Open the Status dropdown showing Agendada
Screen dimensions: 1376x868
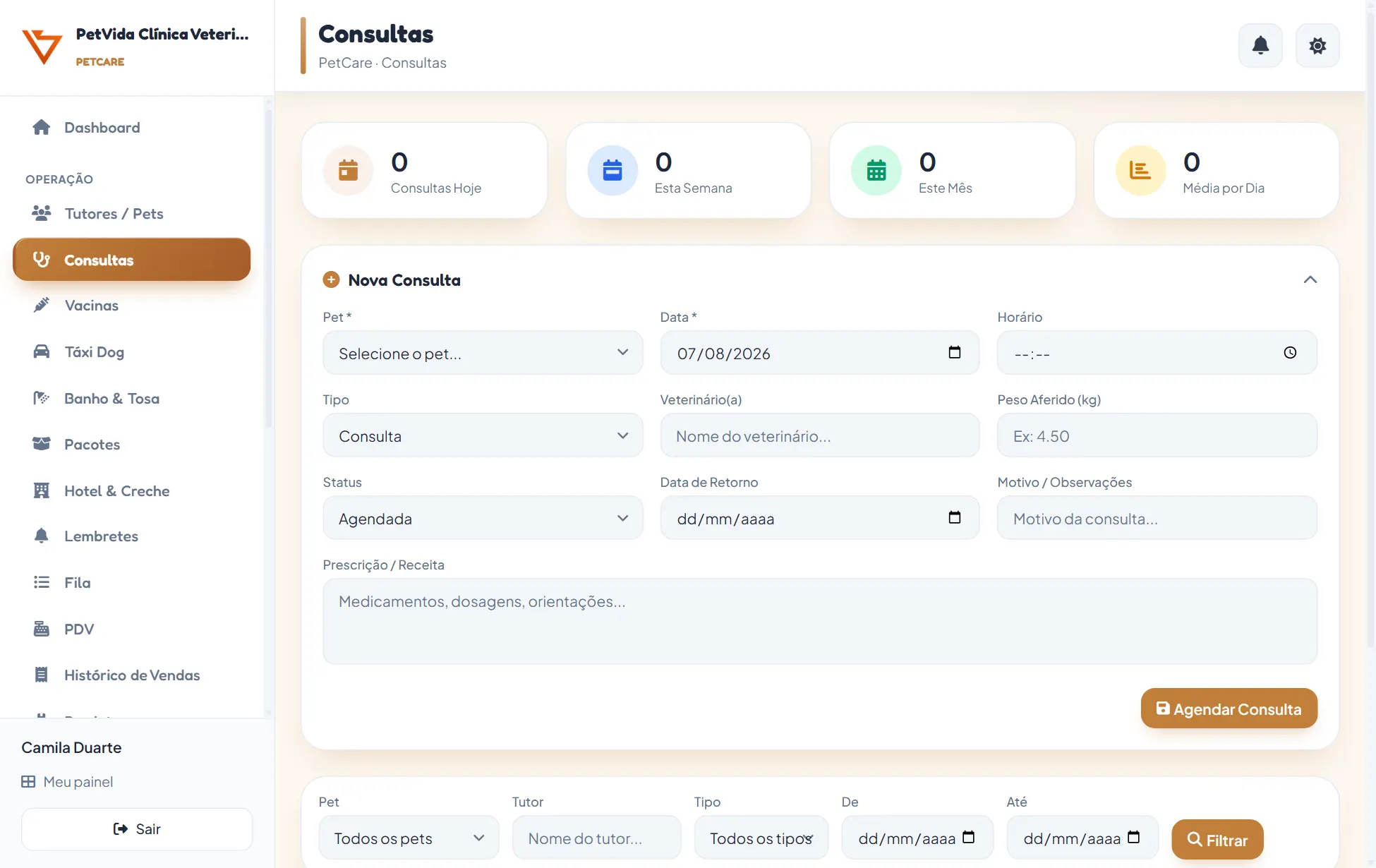pos(483,518)
